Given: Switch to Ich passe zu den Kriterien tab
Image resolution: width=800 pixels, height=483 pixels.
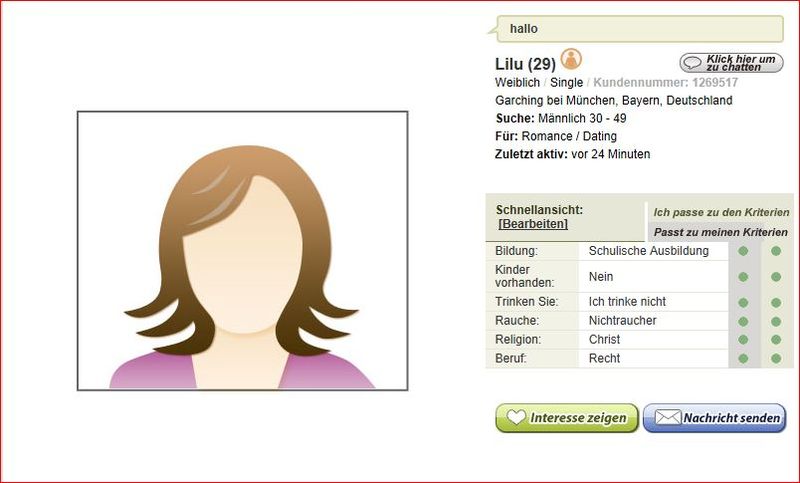Looking at the screenshot, I should click(721, 212).
